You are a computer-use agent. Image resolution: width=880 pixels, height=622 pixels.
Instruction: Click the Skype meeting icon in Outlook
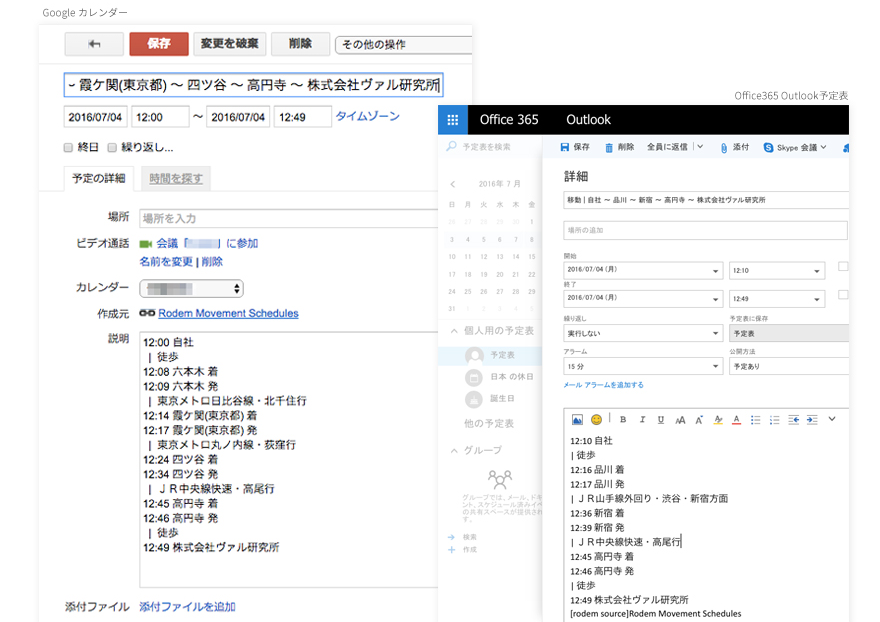tap(768, 148)
